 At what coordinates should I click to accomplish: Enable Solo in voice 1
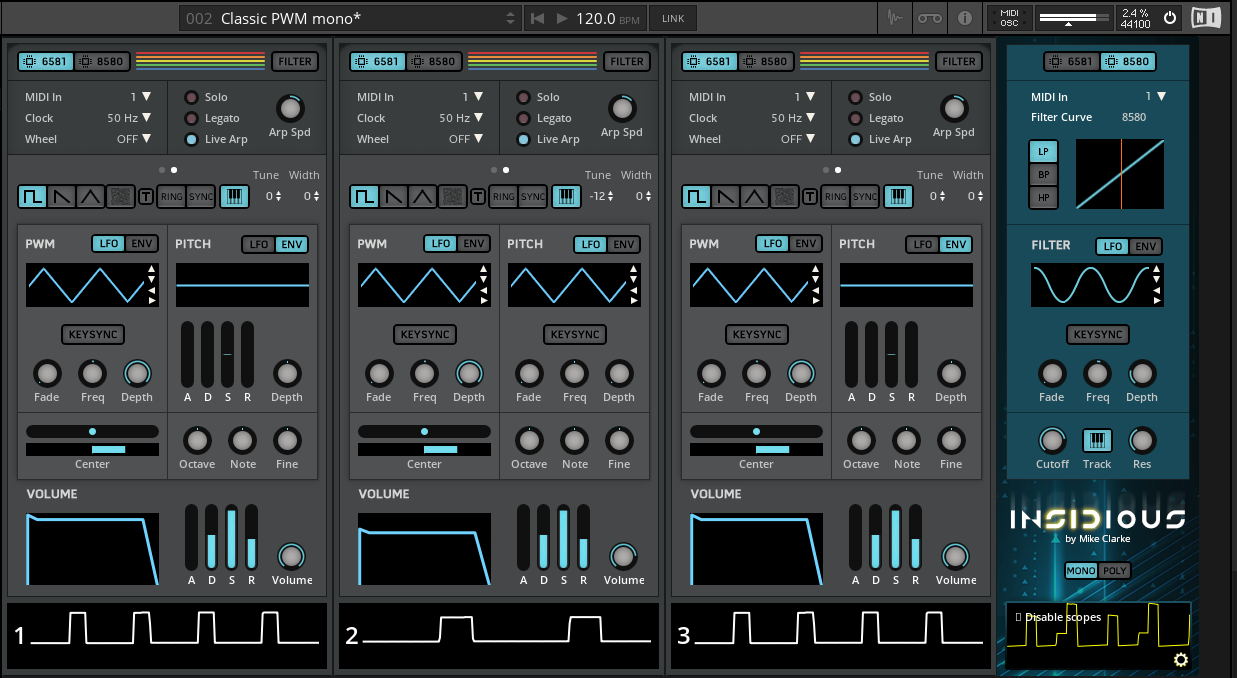191,97
